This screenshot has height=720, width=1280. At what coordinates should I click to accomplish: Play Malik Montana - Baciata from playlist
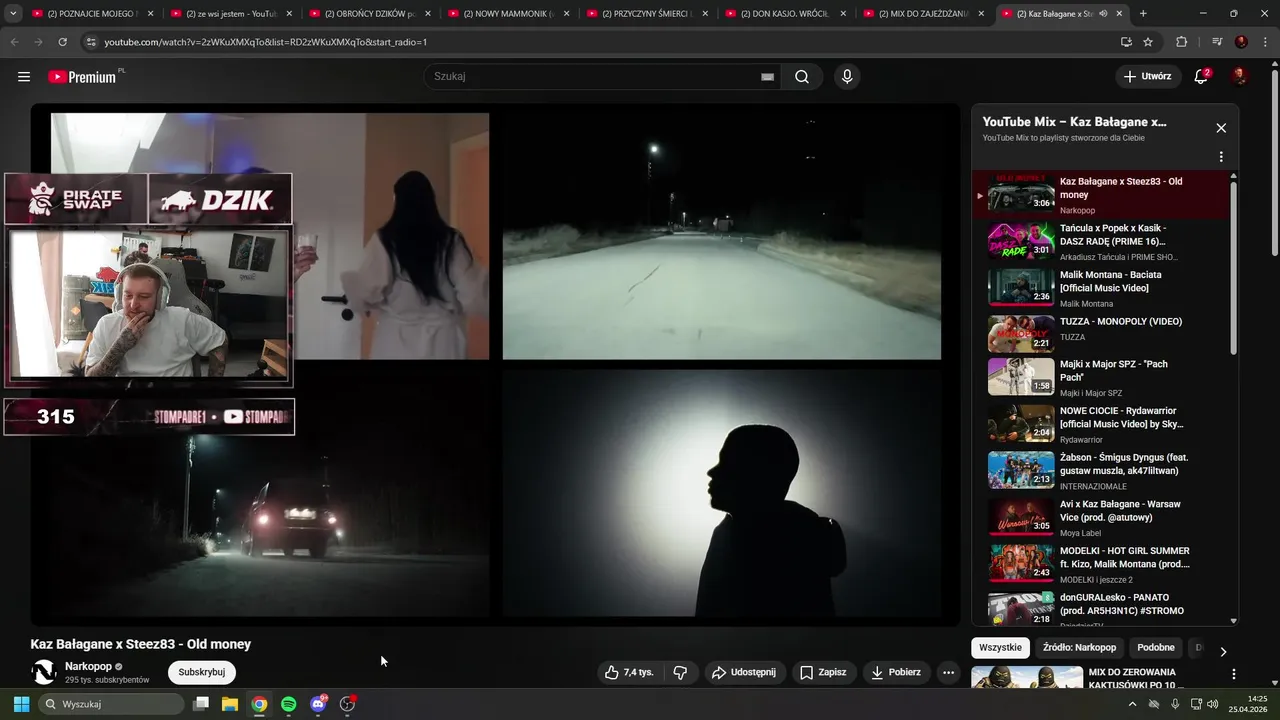[1098, 288]
